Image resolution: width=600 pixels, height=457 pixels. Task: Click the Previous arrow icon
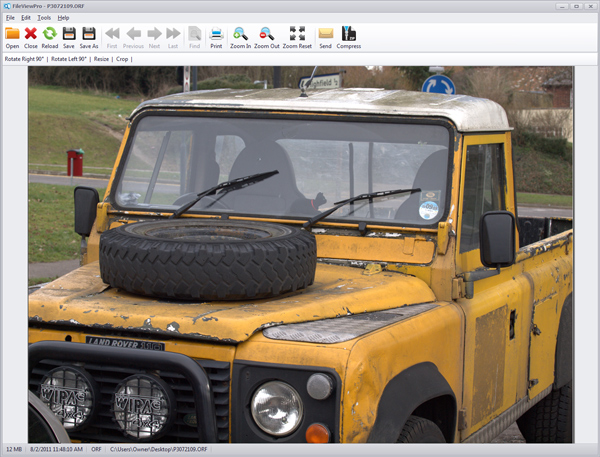[x=134, y=34]
